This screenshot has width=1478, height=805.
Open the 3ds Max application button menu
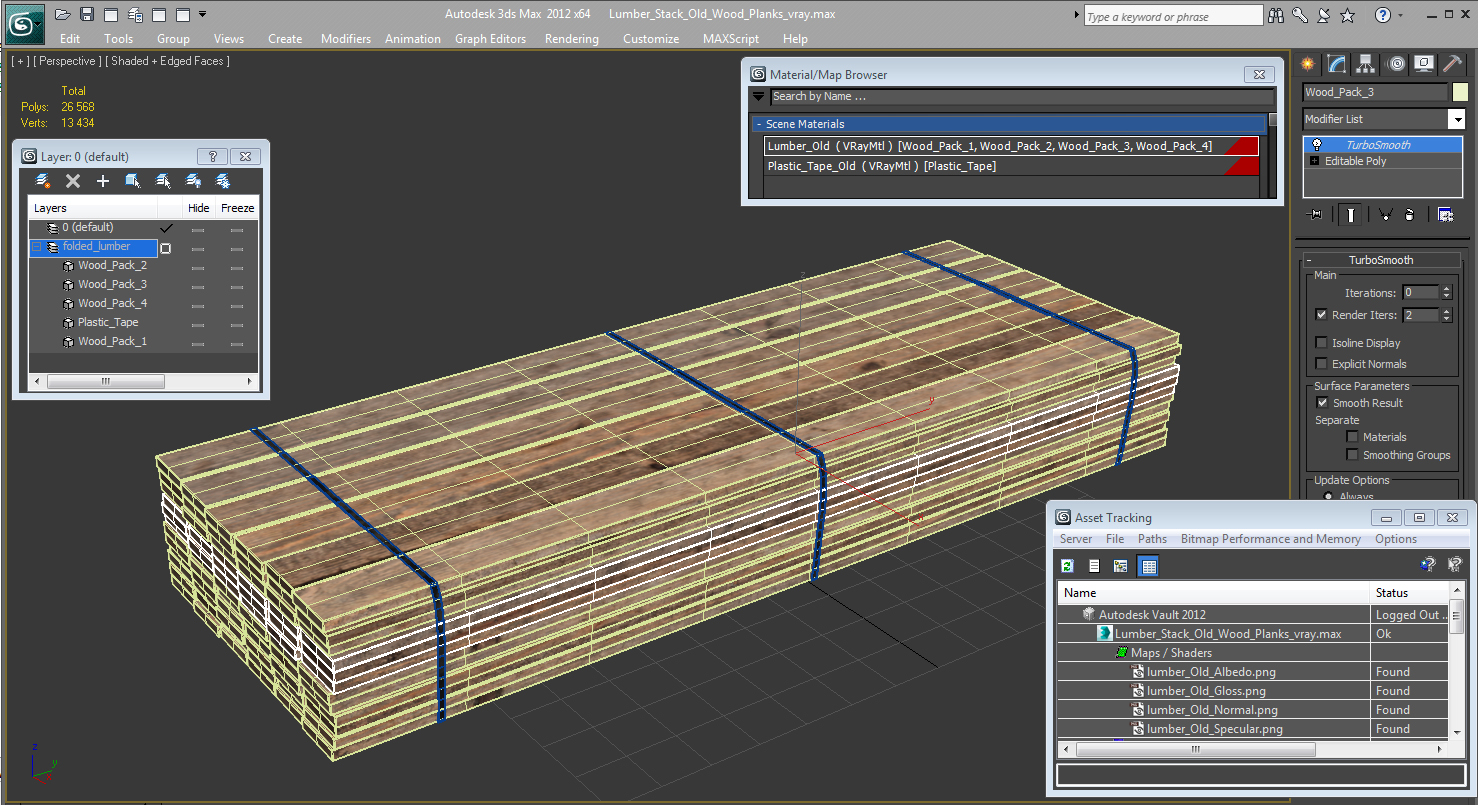(24, 23)
